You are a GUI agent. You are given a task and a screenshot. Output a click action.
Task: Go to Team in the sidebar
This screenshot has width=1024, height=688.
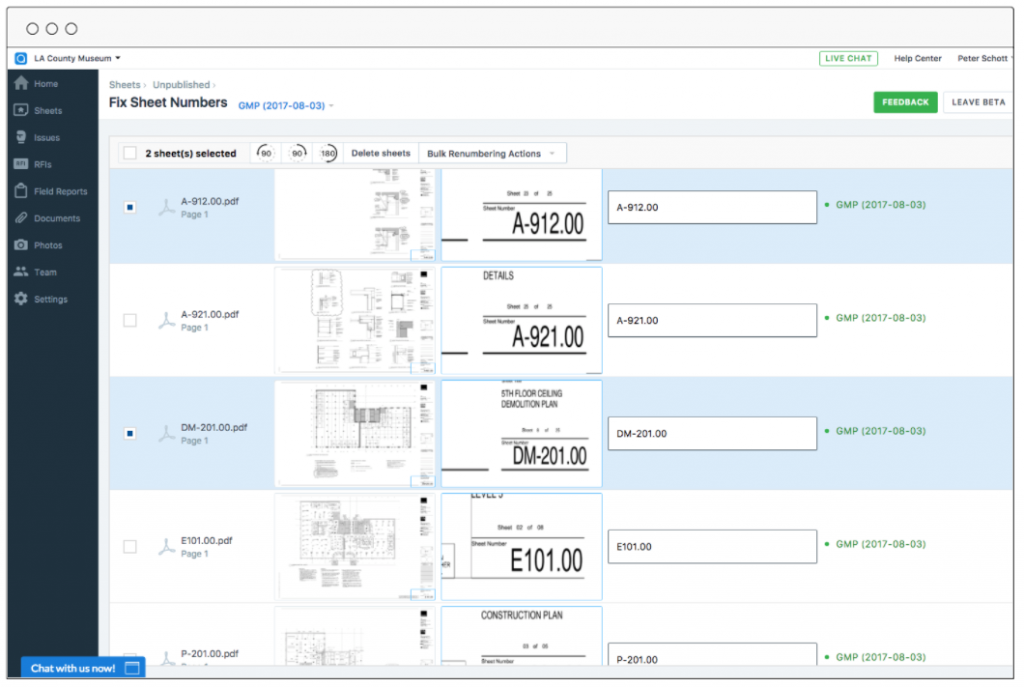tap(45, 272)
